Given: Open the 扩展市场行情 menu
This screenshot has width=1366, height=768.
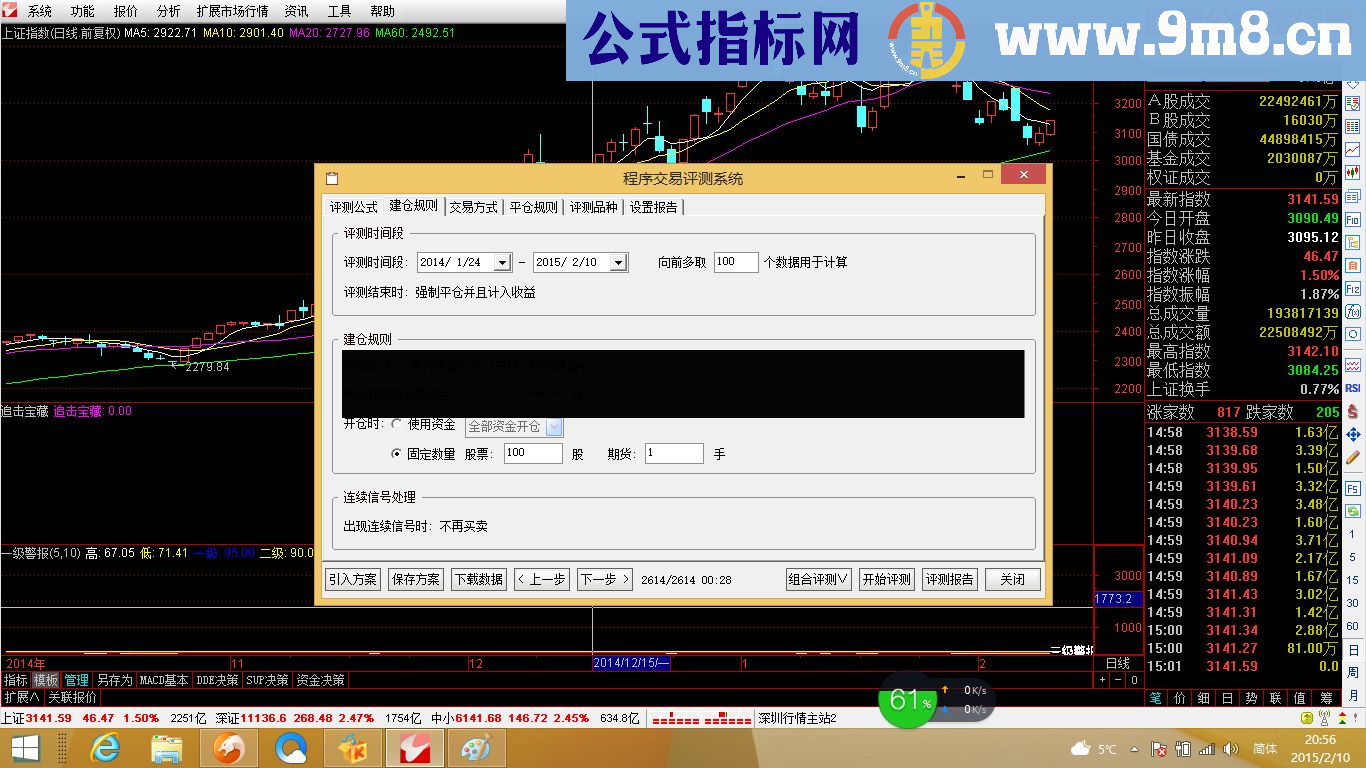Looking at the screenshot, I should point(232,11).
